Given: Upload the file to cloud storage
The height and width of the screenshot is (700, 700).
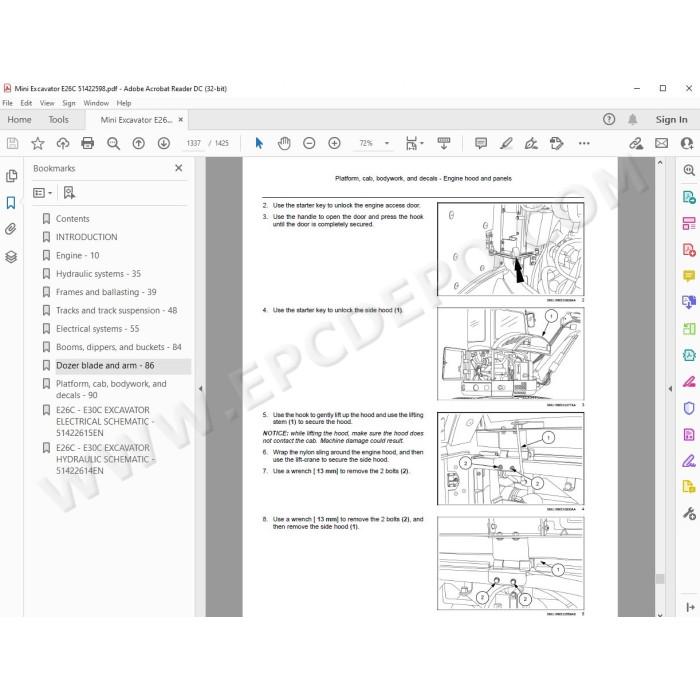Looking at the screenshot, I should click(x=63, y=143).
